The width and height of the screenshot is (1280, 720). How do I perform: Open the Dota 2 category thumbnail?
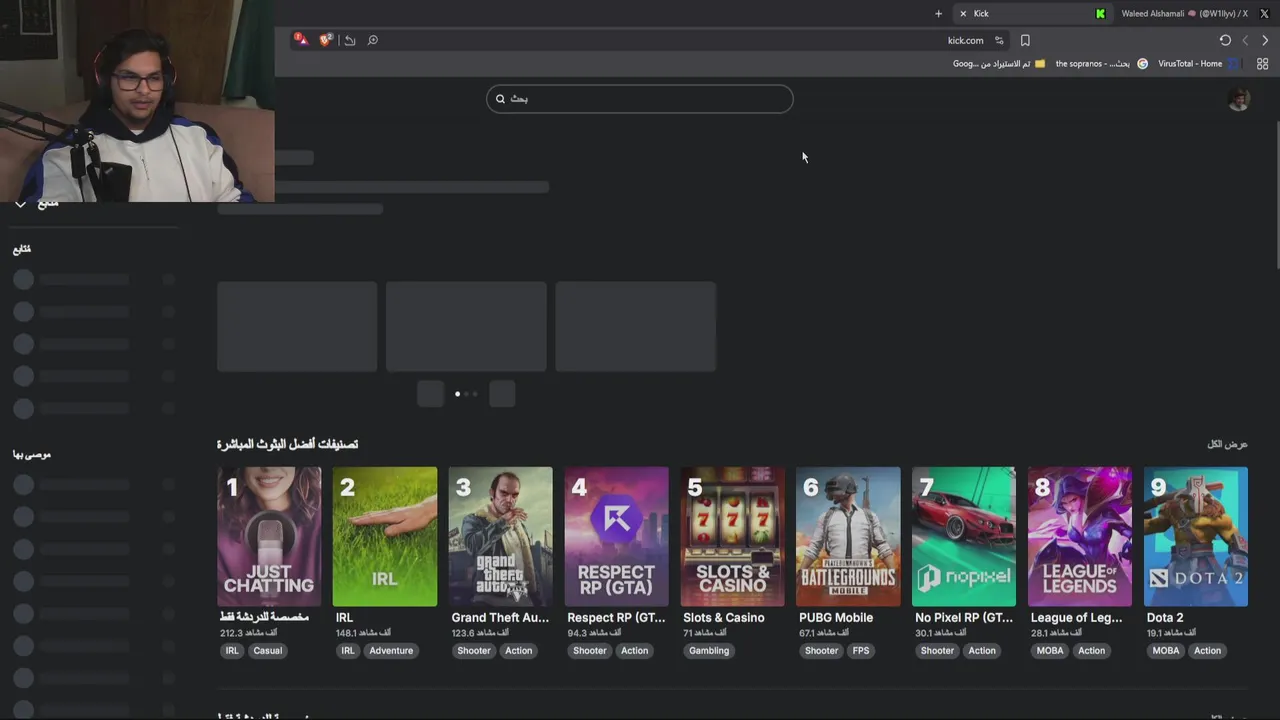tap(1196, 536)
